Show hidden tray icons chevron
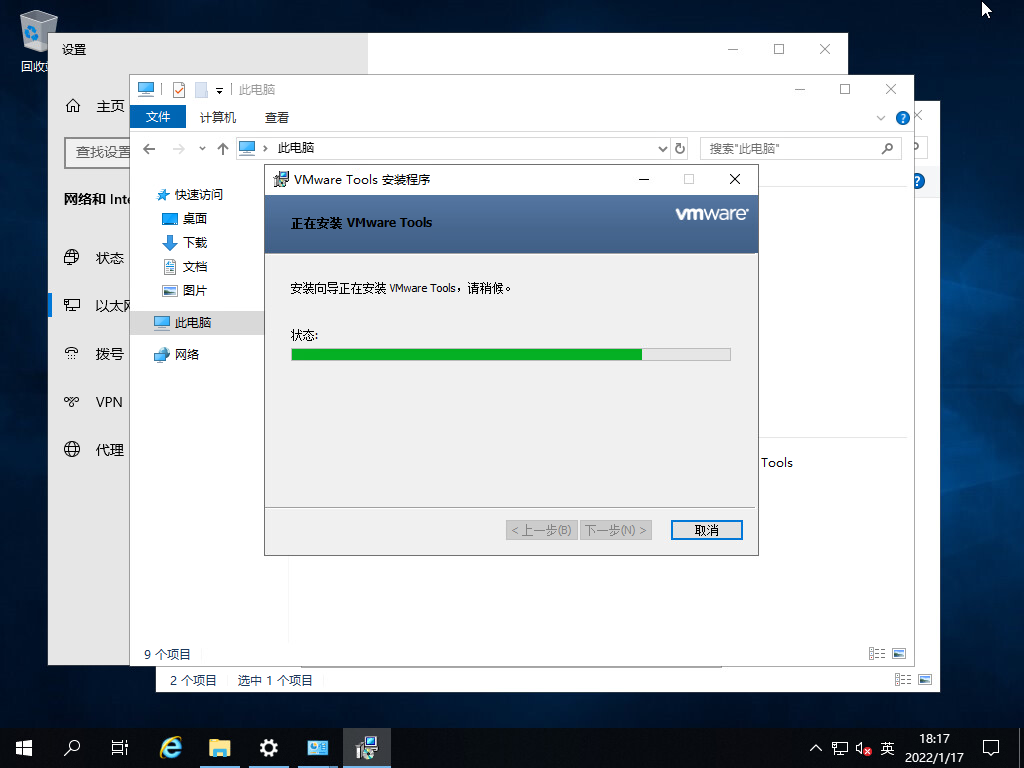Screen dimensions: 1024x768 816,748
